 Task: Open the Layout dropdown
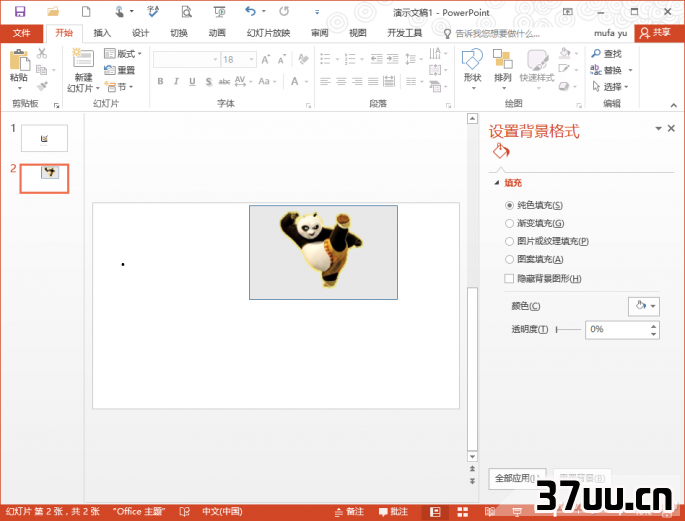click(x=123, y=54)
